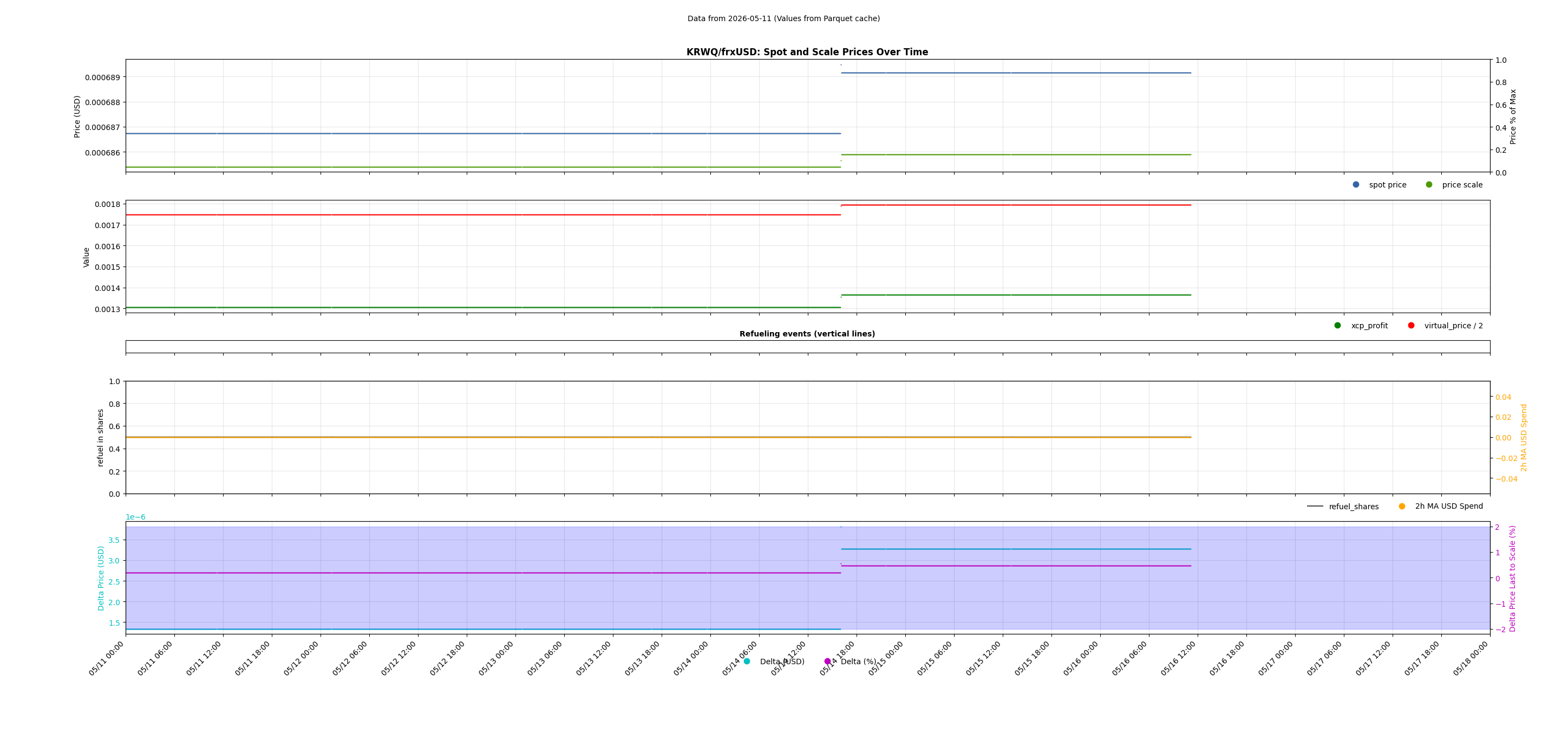
Task: Click the '05/13 06:00' x-axis label
Action: click(x=545, y=659)
